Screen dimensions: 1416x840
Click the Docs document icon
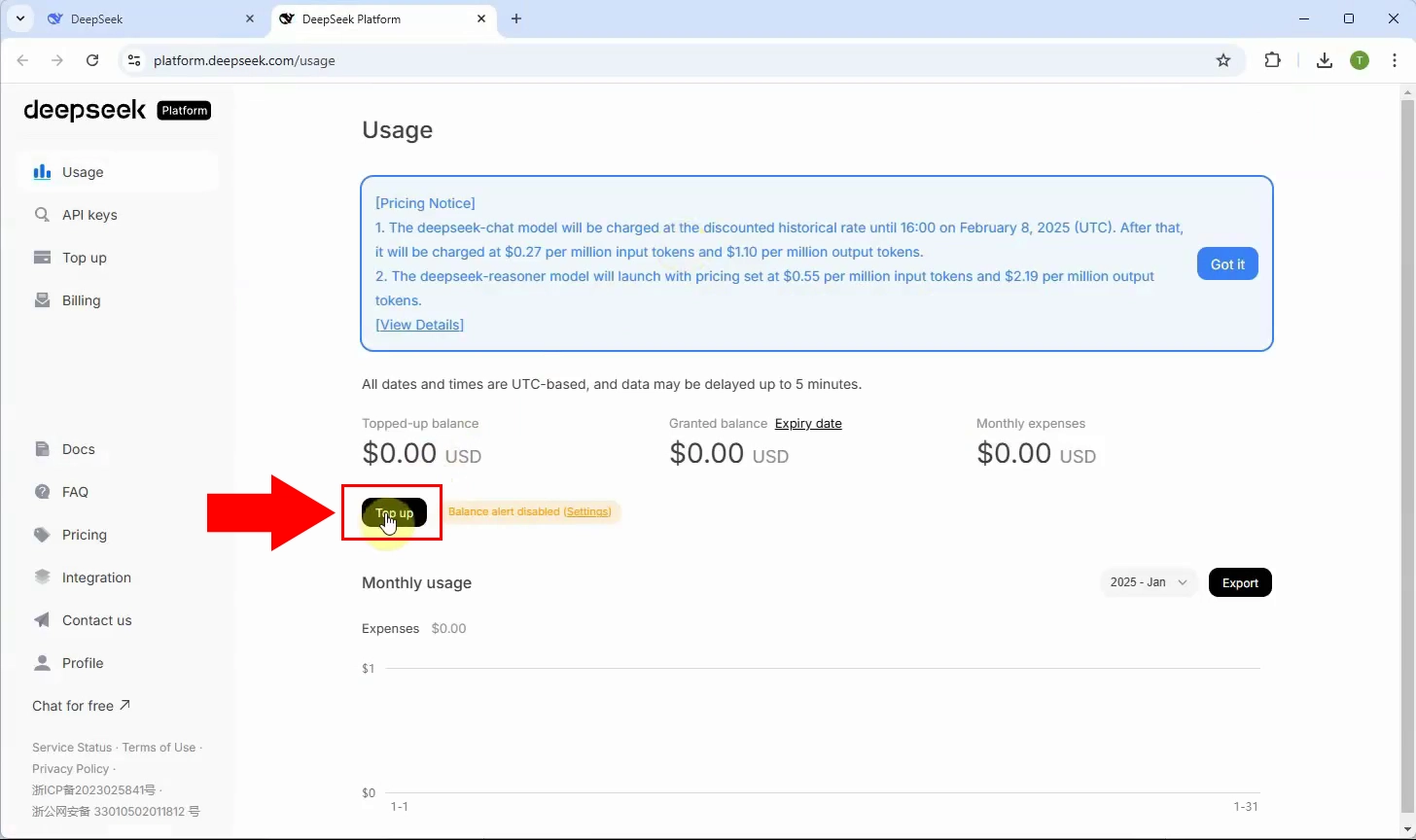42,449
